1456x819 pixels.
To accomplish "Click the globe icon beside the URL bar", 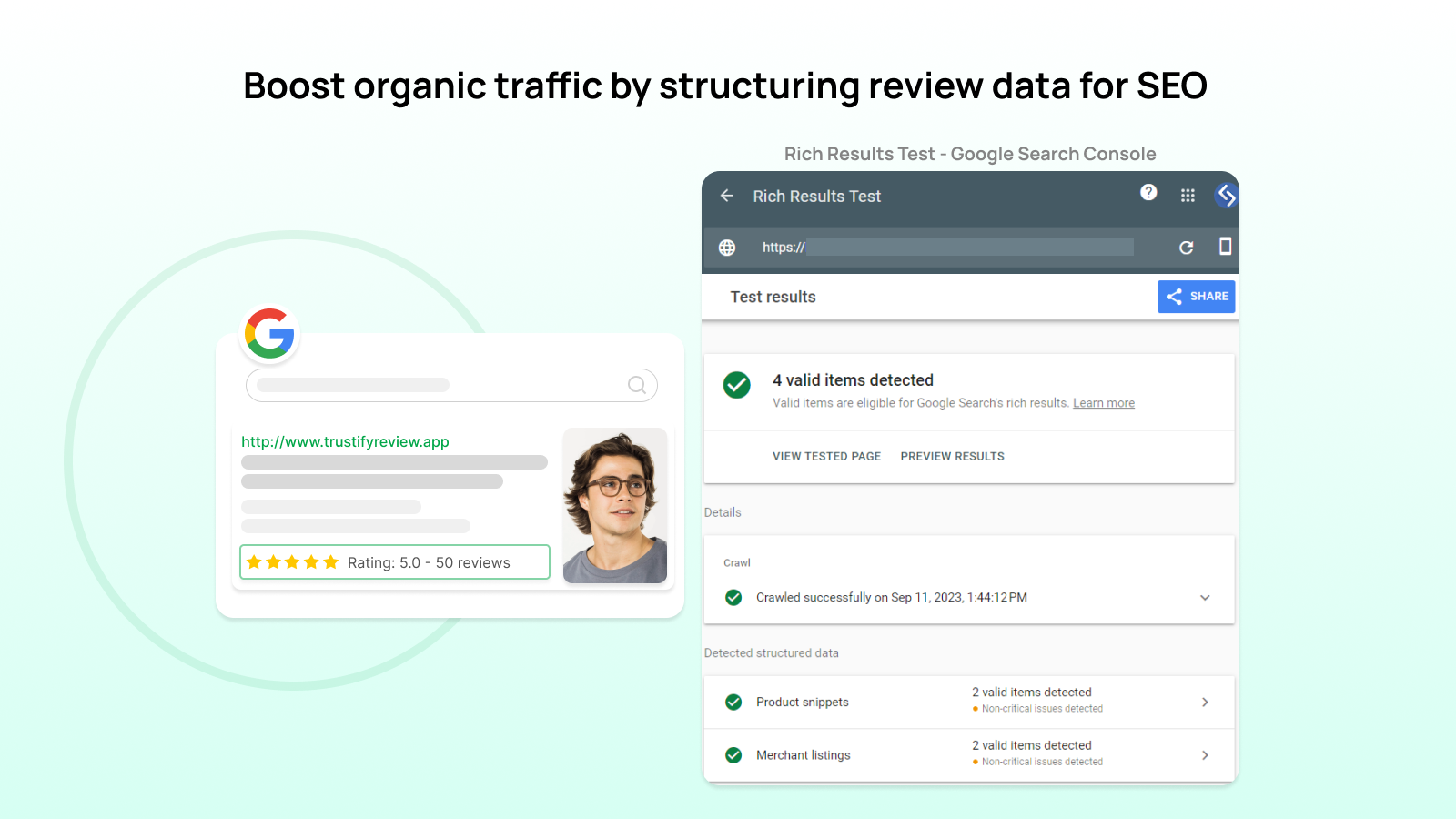I will pyautogui.click(x=726, y=247).
